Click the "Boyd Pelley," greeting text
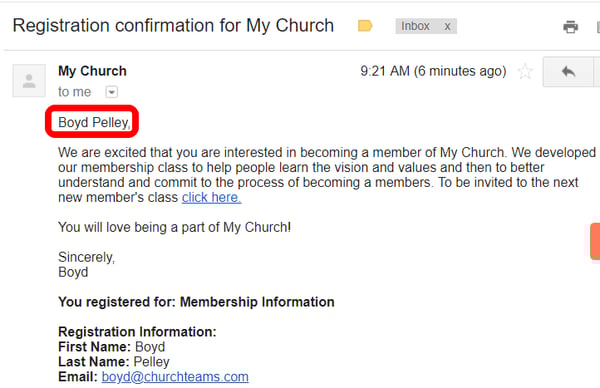Screen dimensions: 600x388 coord(94,122)
